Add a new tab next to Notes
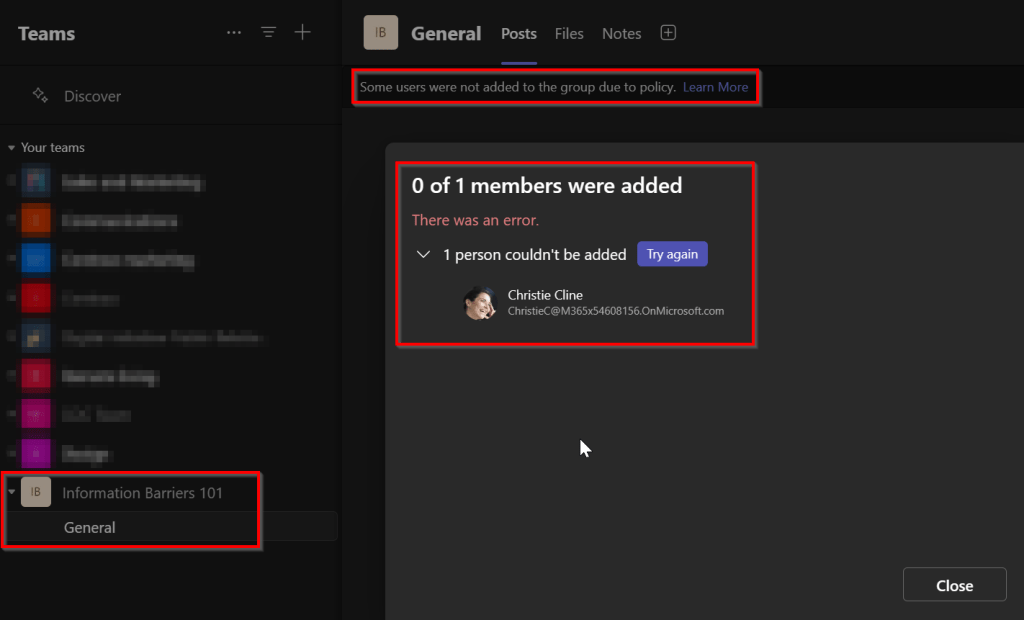Image resolution: width=1024 pixels, height=620 pixels. [668, 33]
